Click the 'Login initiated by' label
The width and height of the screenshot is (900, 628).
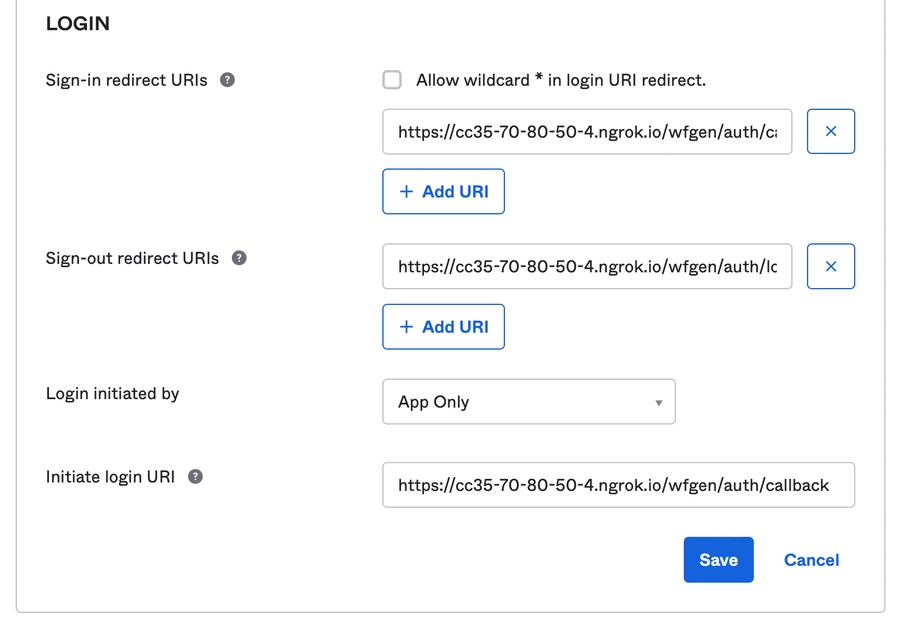113,394
